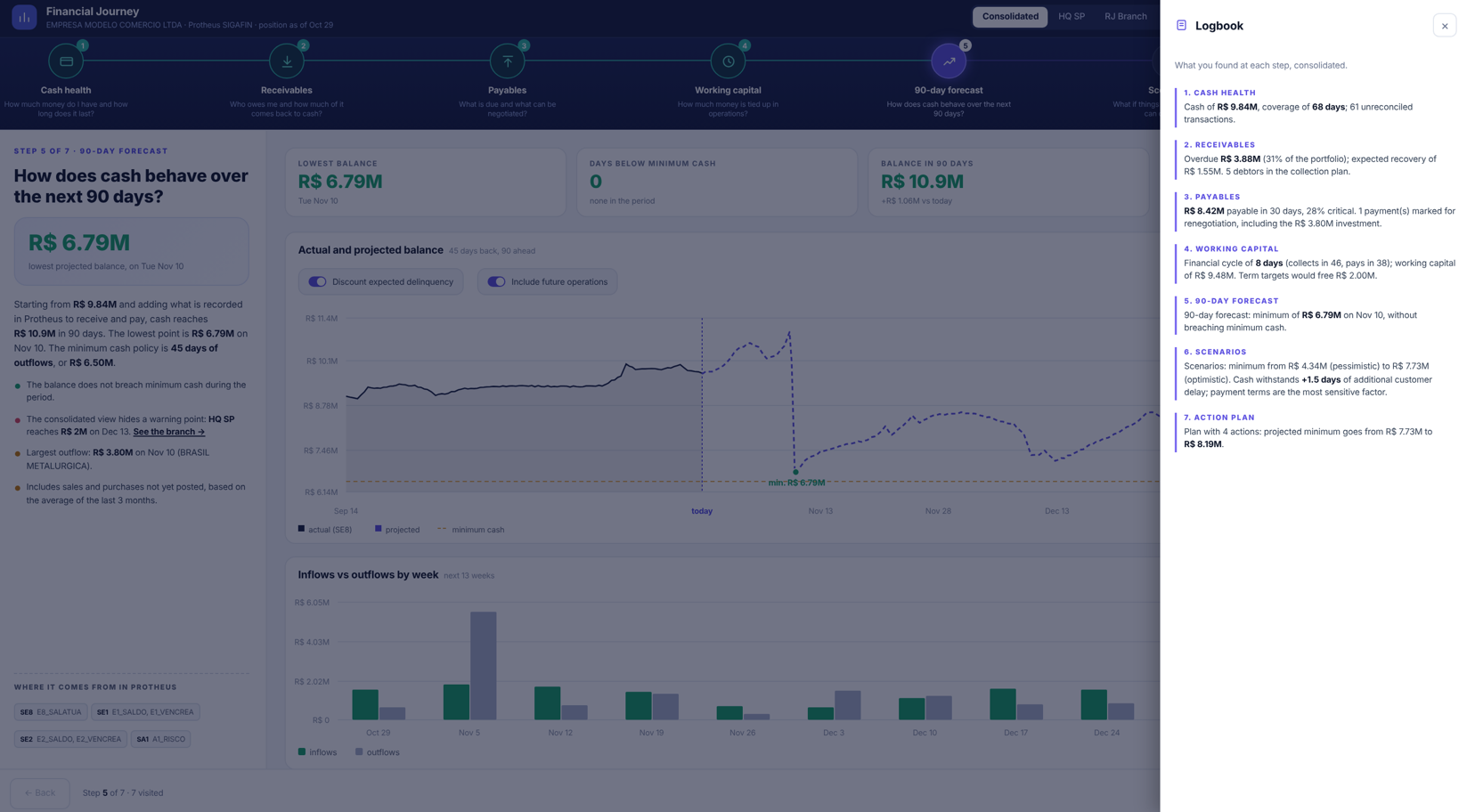
Task: Switch to the Consolidated view tab
Action: coord(1010,17)
